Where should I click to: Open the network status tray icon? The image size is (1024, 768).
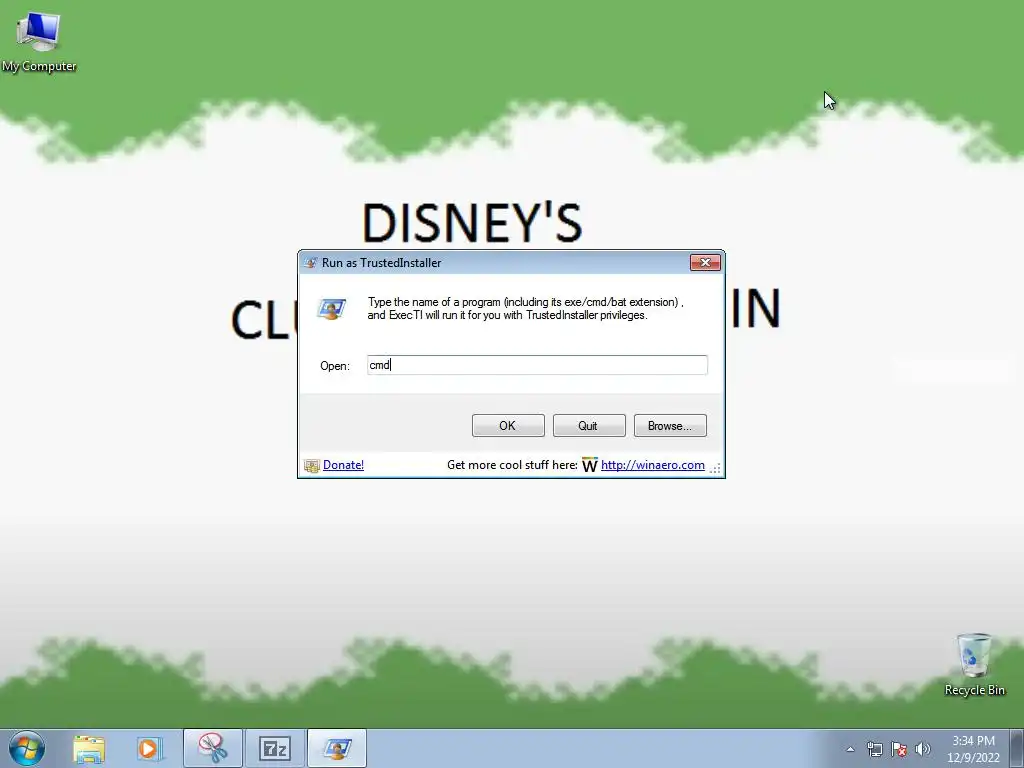(x=874, y=749)
